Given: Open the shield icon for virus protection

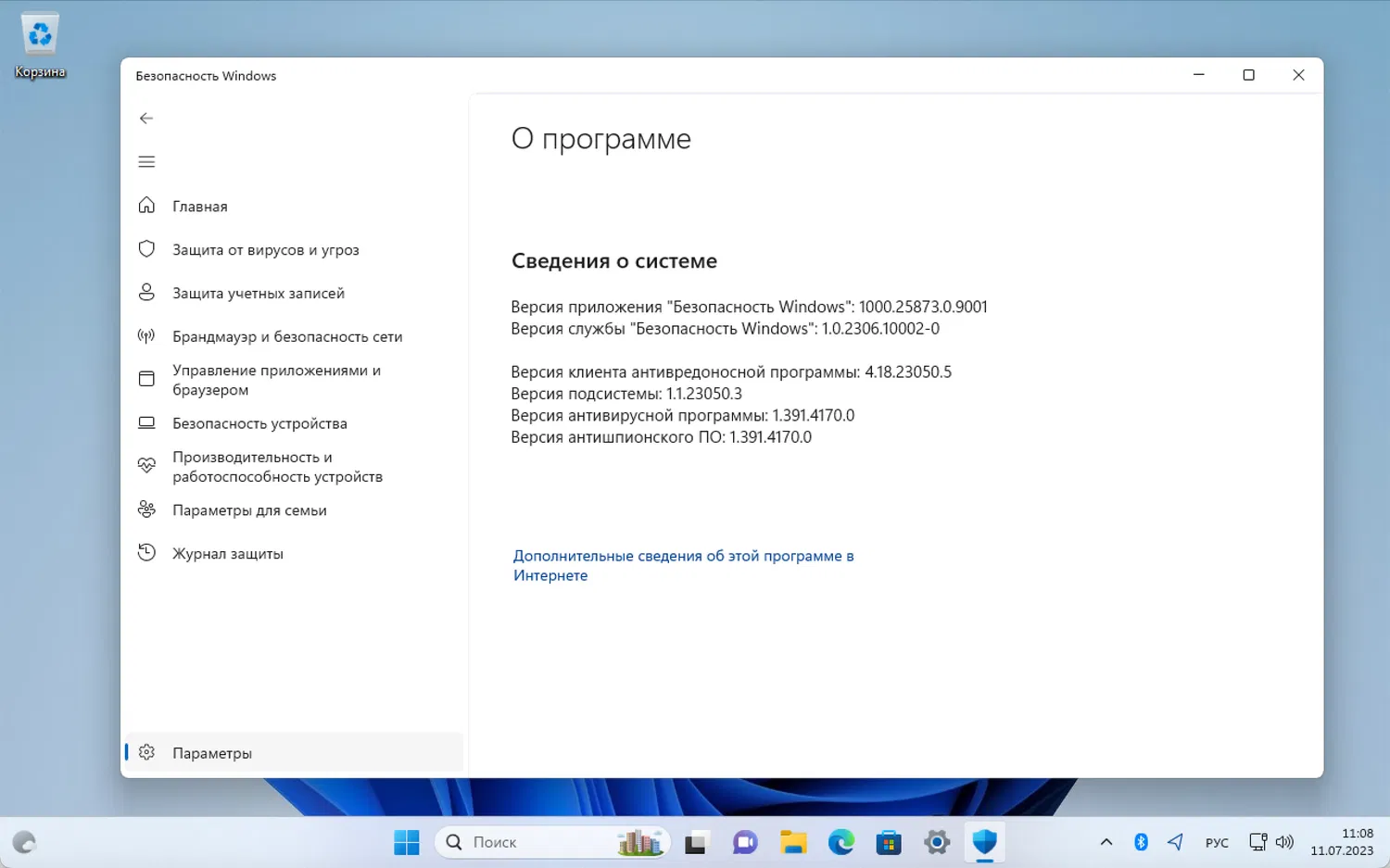Looking at the screenshot, I should (146, 249).
